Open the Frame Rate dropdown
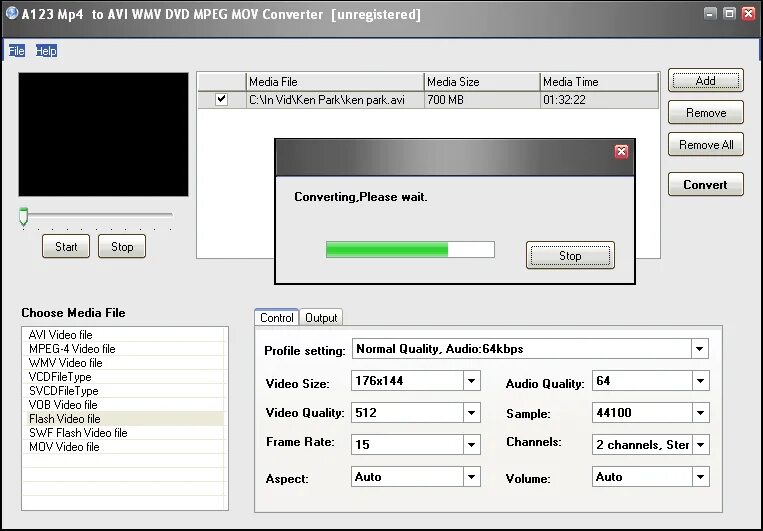This screenshot has height=531, width=763. click(471, 444)
